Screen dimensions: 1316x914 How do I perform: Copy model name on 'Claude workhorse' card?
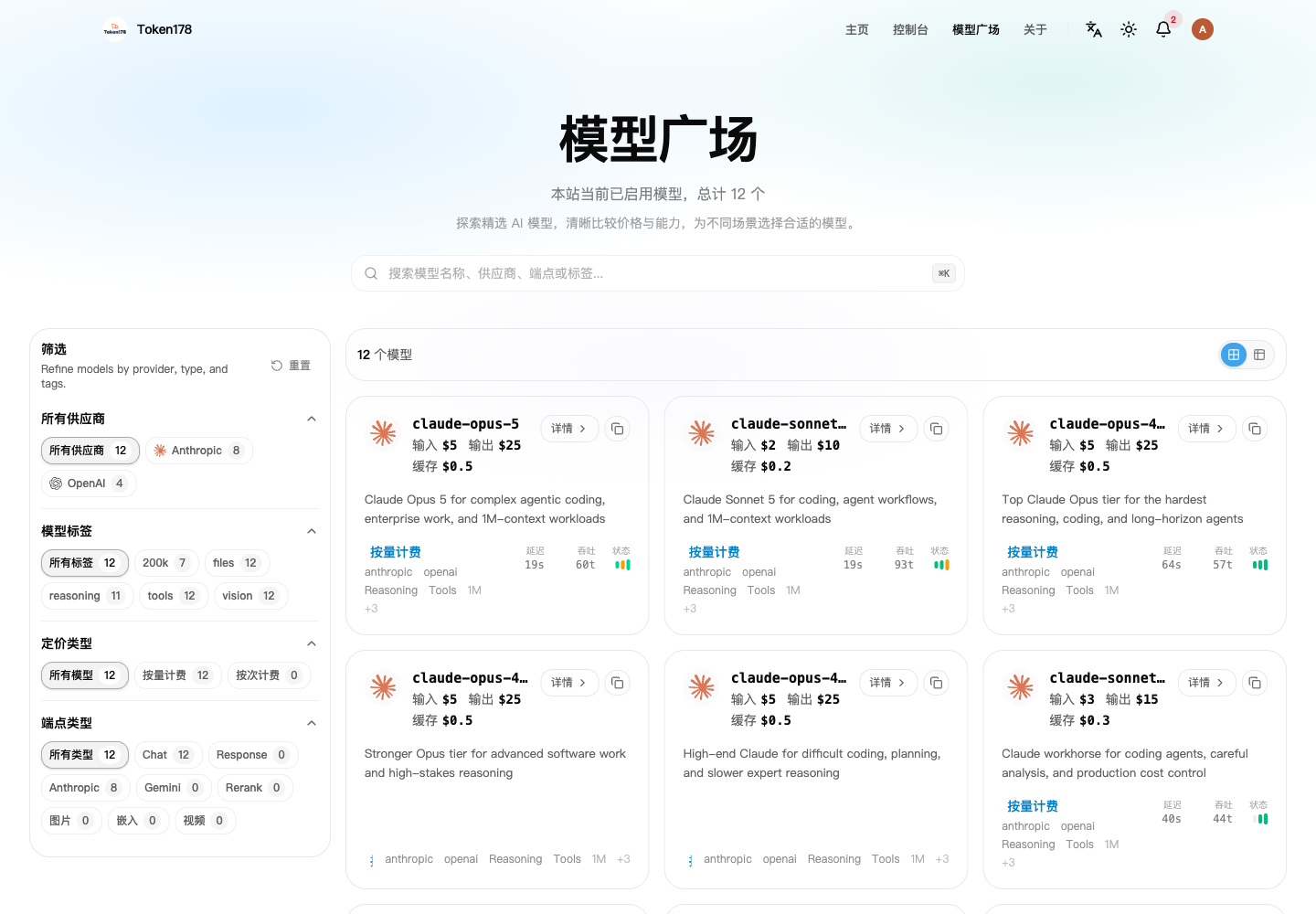tap(1255, 683)
